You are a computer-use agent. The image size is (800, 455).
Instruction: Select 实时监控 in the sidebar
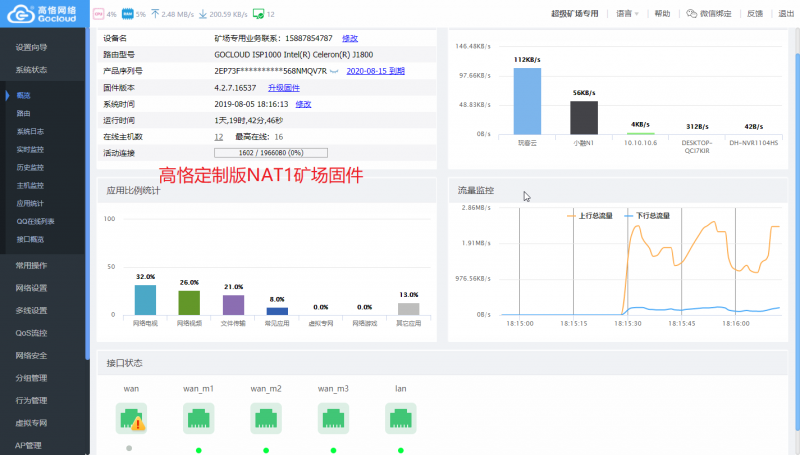pos(30,149)
